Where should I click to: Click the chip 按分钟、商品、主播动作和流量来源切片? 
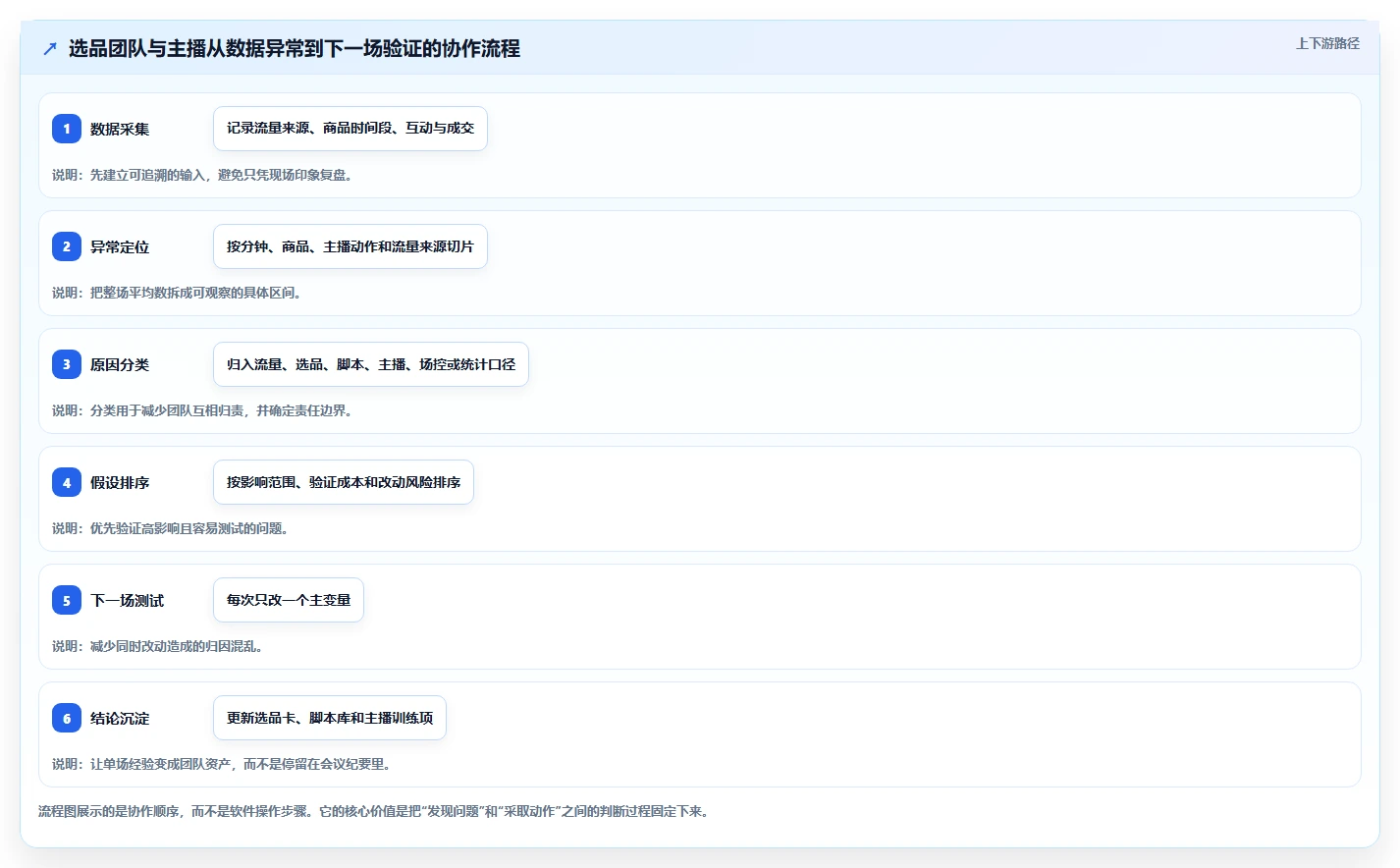(350, 246)
